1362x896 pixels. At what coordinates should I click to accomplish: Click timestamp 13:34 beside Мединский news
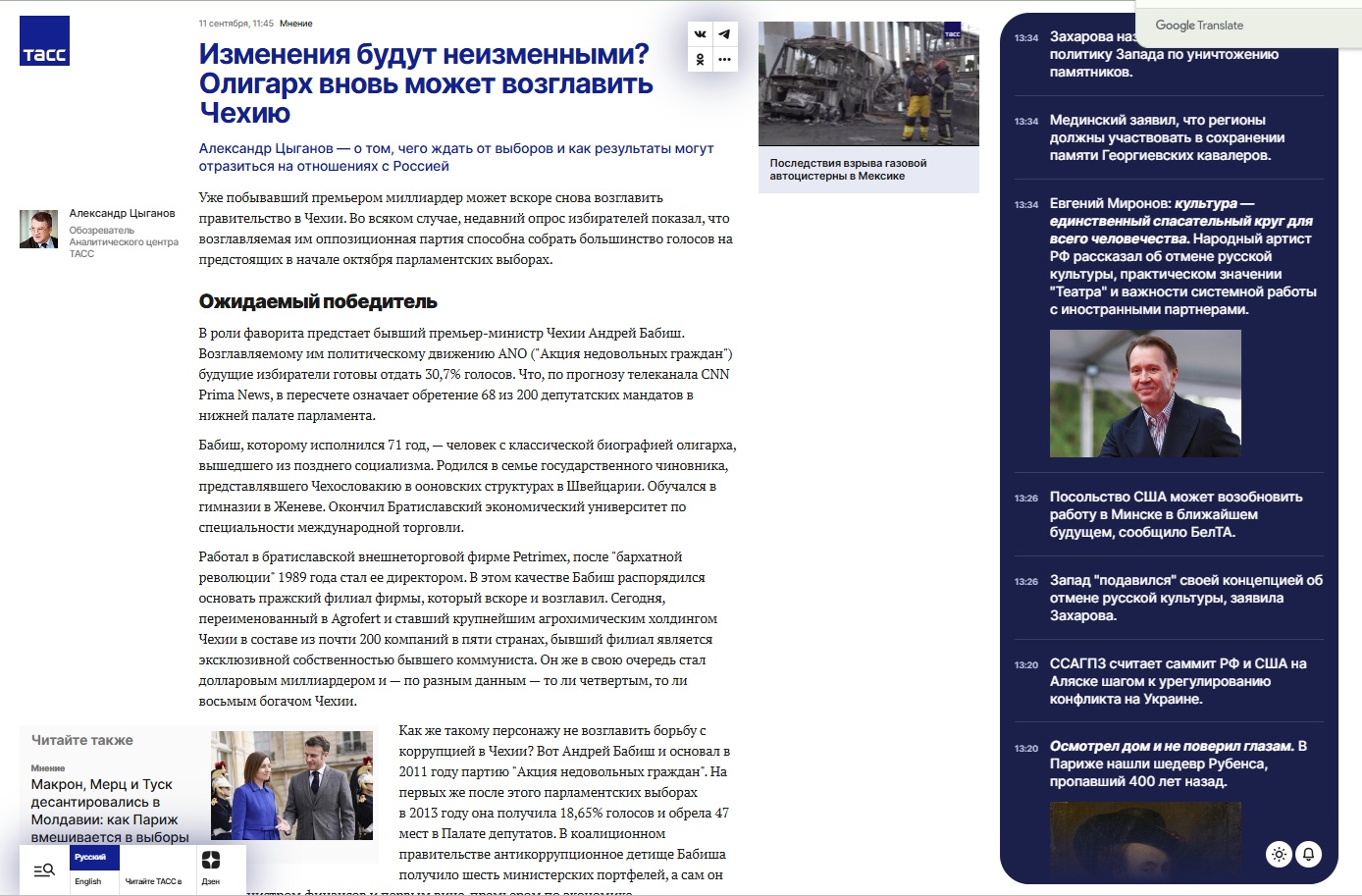(1026, 121)
